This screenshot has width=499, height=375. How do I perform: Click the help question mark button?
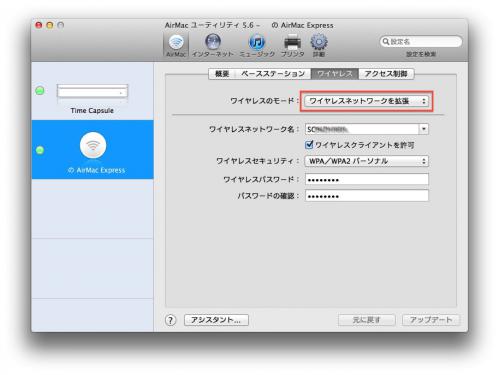click(170, 320)
